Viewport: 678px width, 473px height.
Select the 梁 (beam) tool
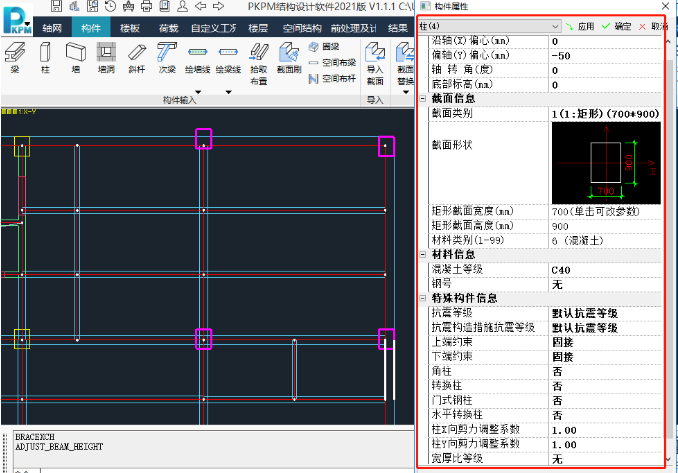(15, 58)
